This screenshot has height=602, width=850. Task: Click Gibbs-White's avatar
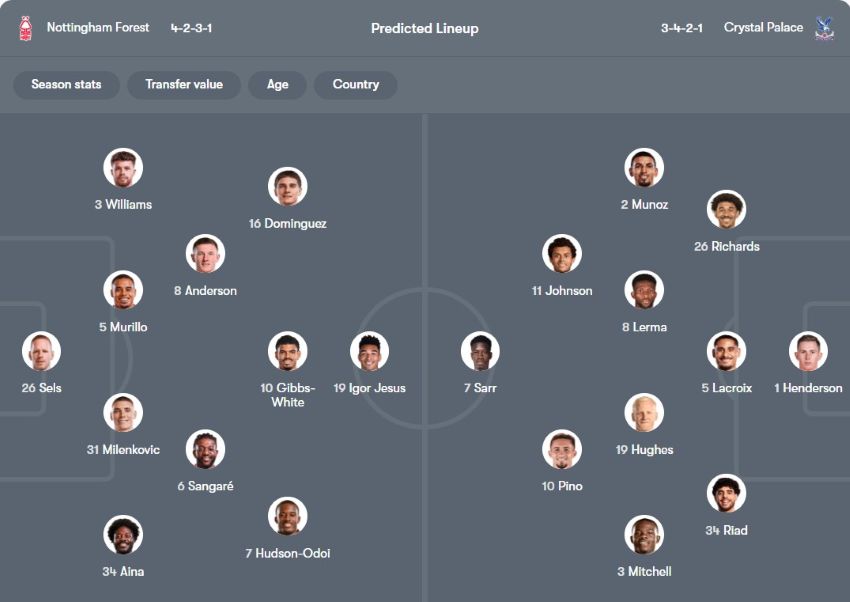tap(287, 352)
